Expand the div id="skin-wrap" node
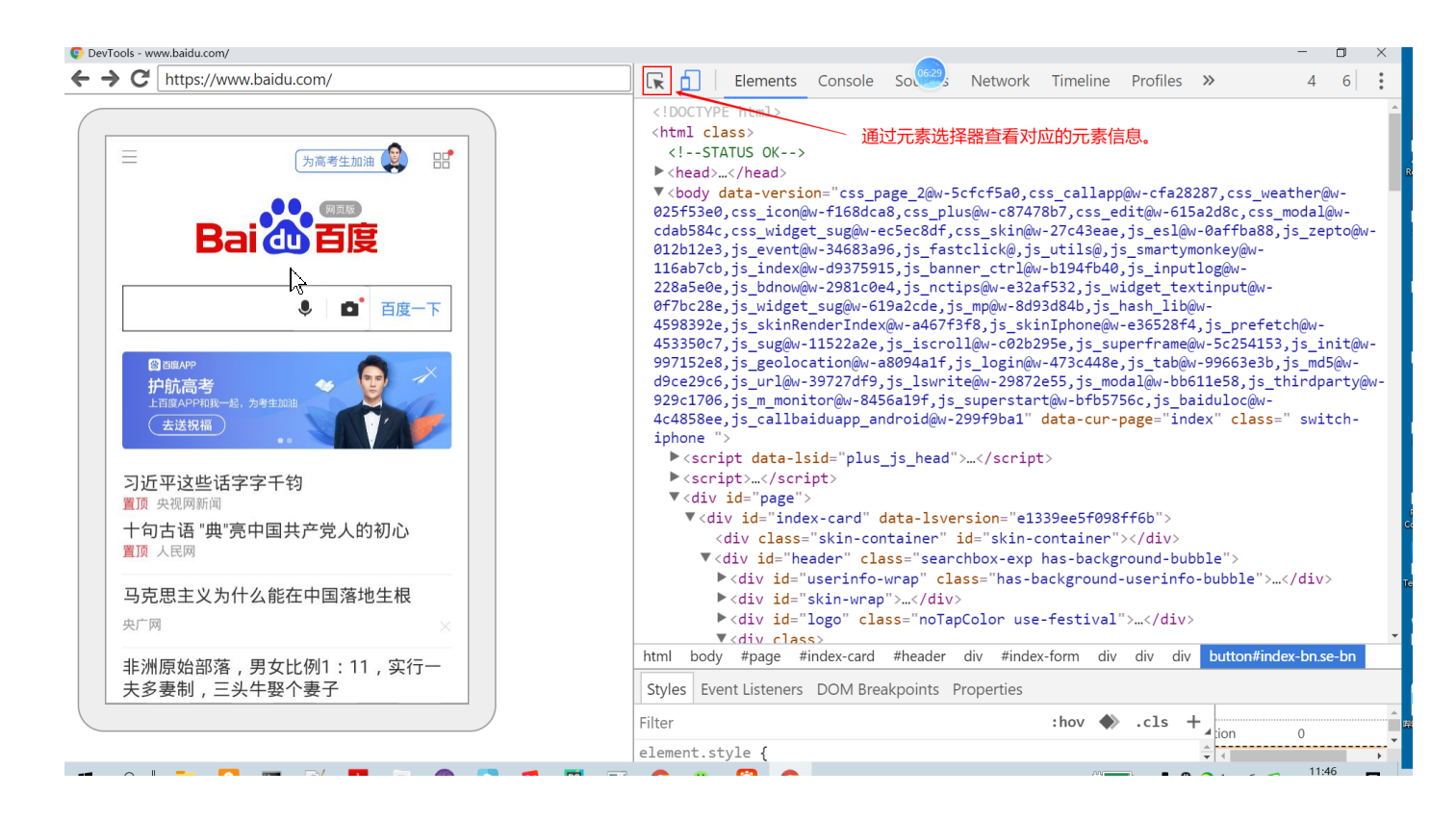Screen dimensions: 1456x821 click(722, 599)
